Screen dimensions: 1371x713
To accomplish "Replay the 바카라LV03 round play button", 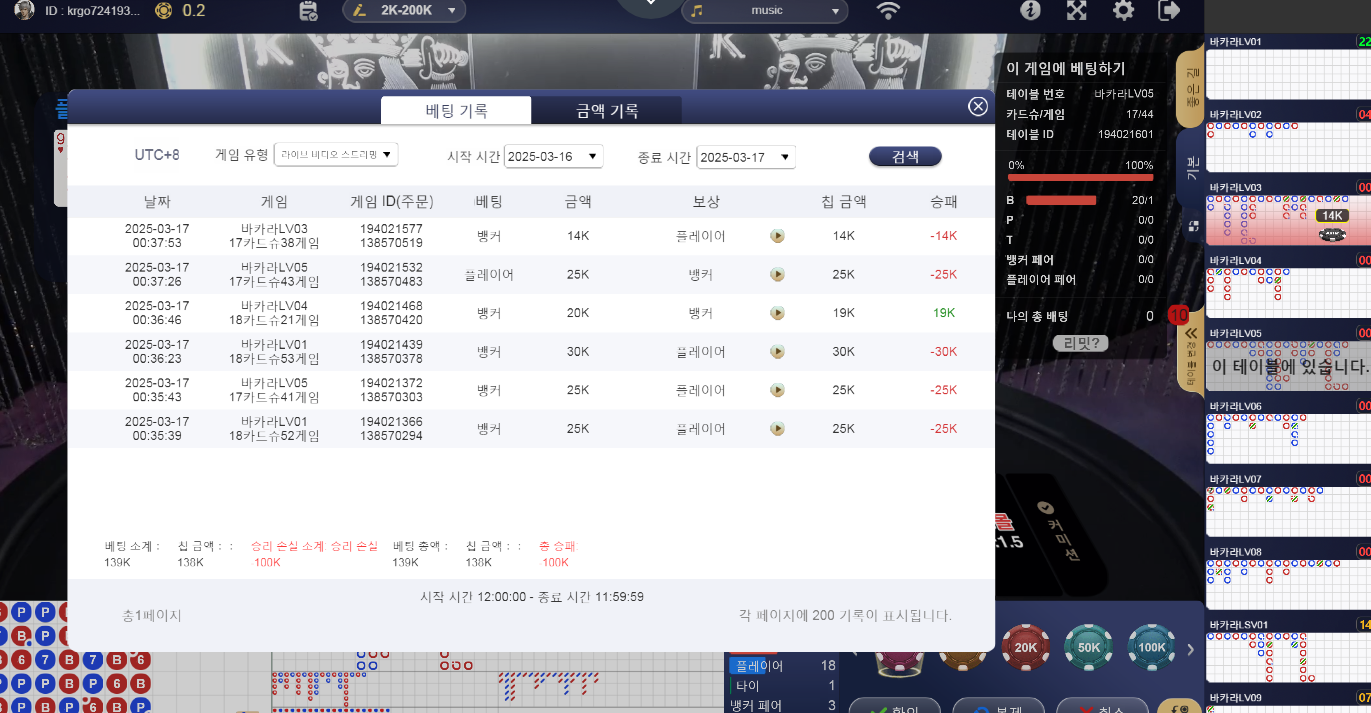I will pos(777,237).
